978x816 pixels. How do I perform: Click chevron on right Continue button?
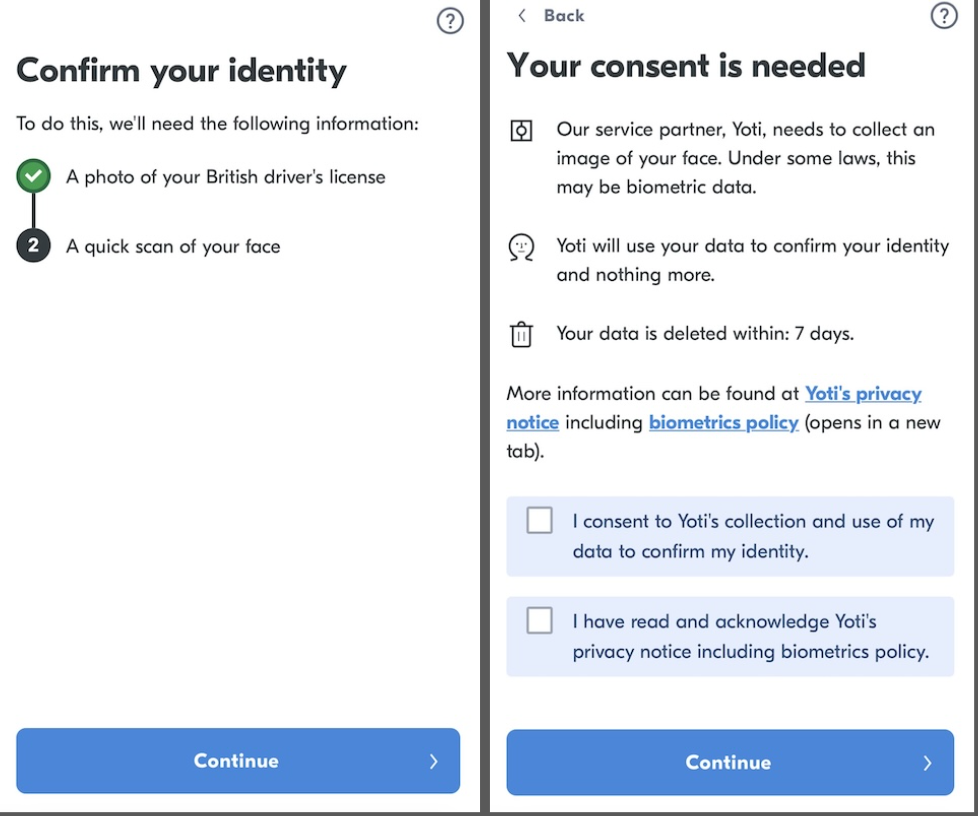click(x=927, y=763)
